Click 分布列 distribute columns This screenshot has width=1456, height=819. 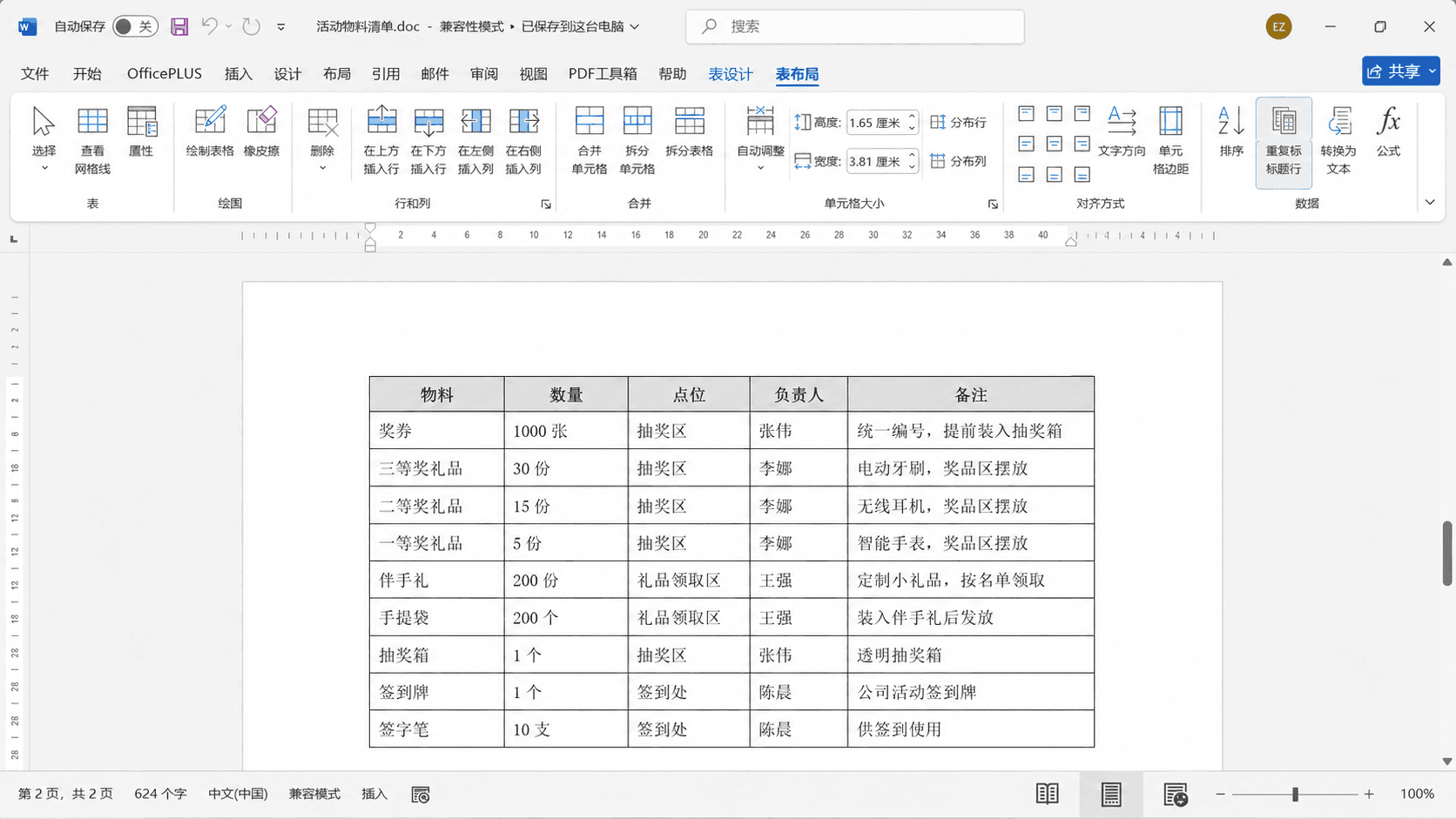point(959,161)
